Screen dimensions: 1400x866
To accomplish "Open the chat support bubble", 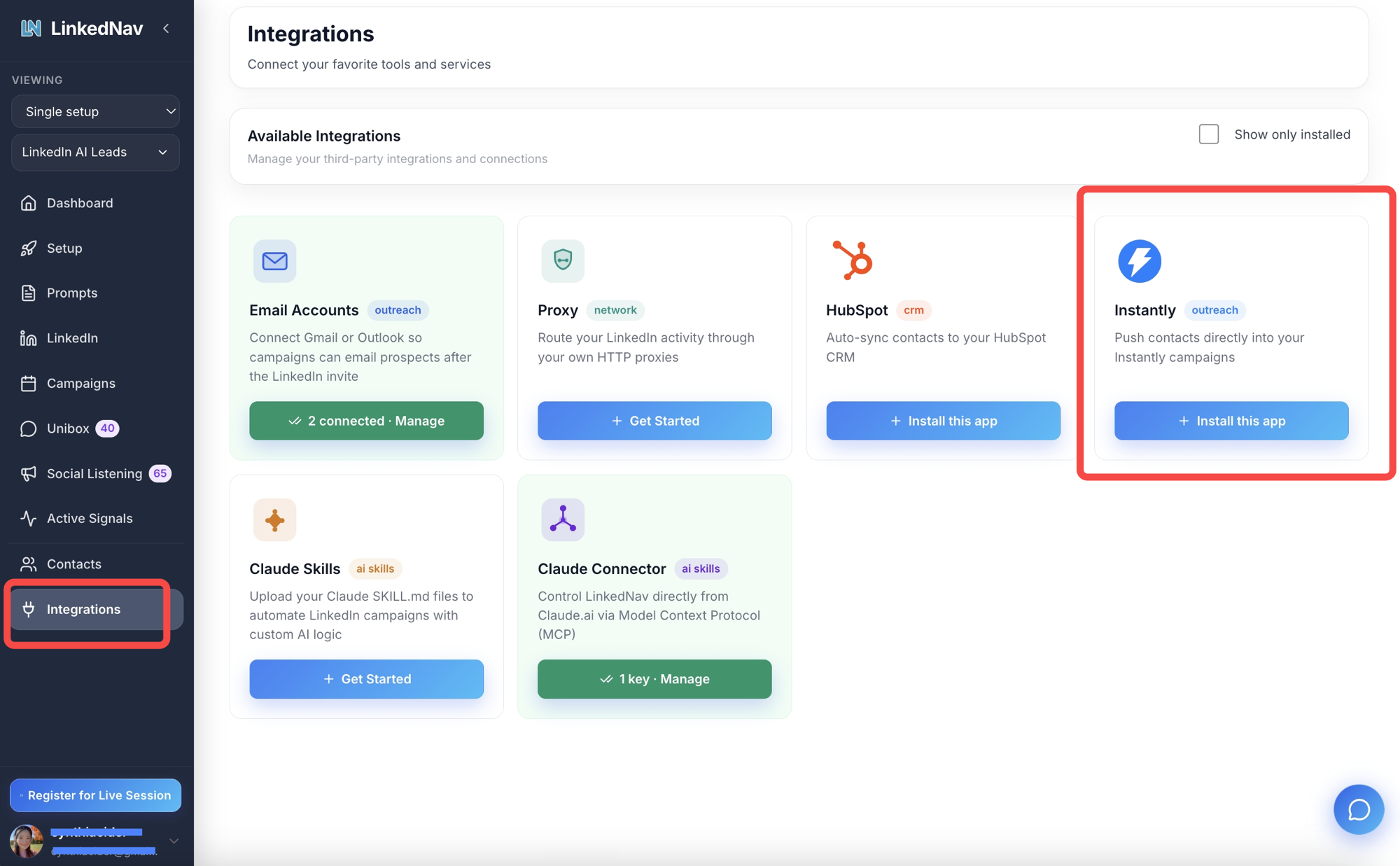I will coord(1359,809).
